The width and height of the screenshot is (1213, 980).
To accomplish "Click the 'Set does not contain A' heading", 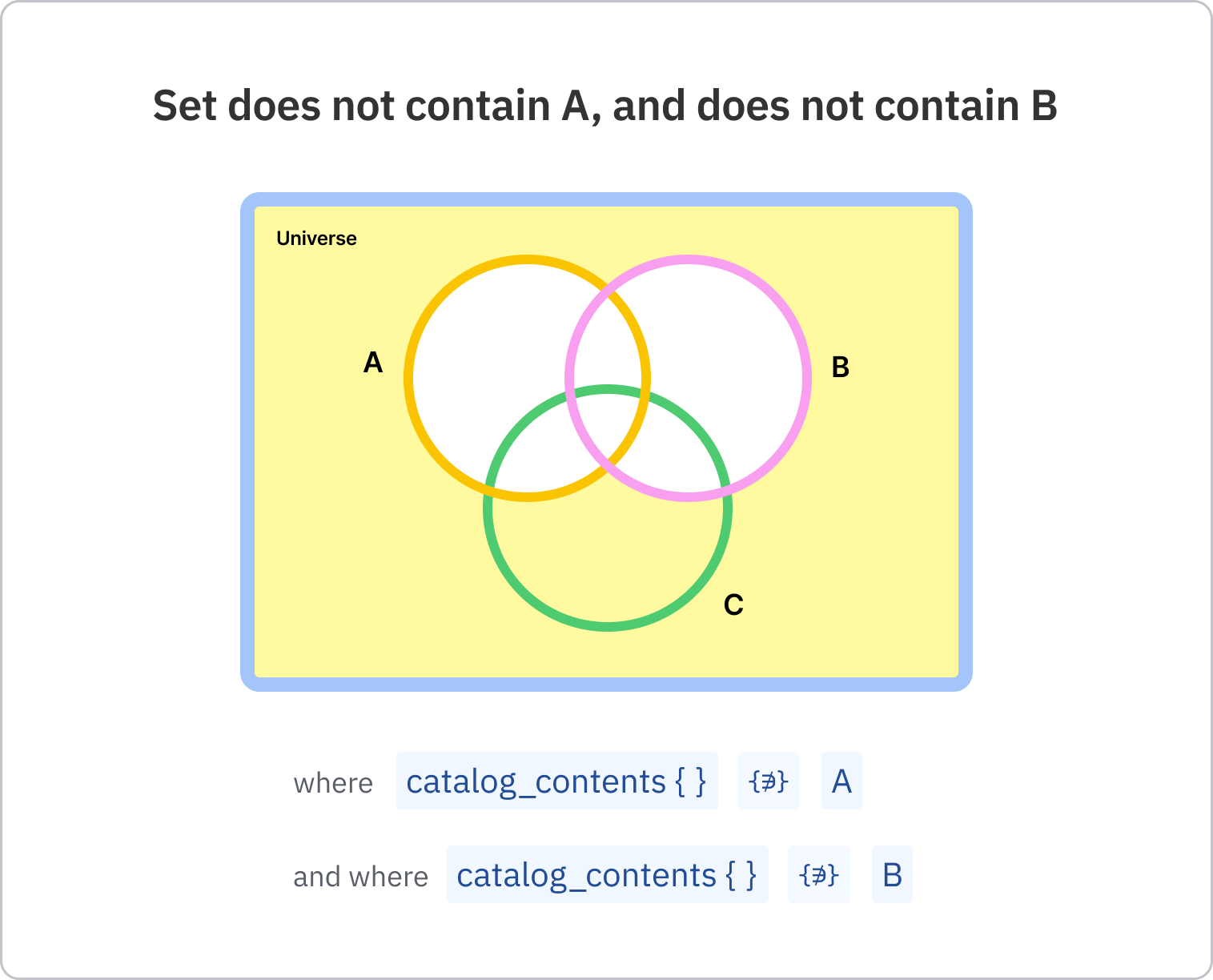I will point(605,106).
